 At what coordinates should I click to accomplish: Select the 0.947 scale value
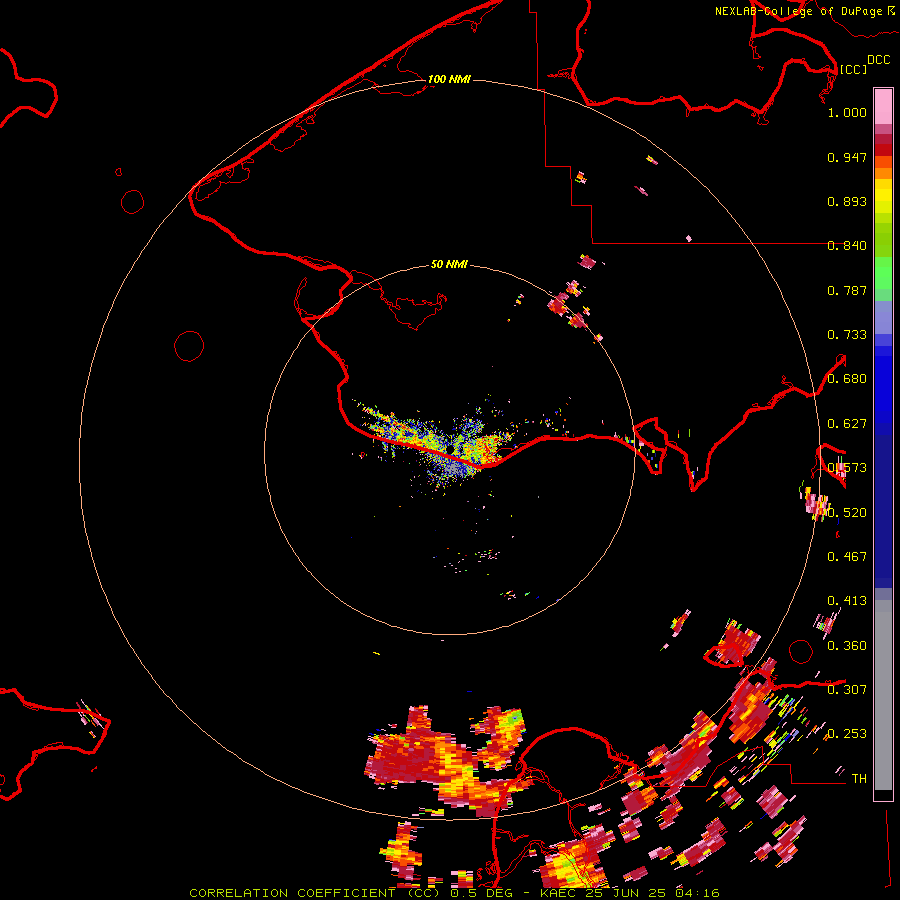[x=847, y=157]
